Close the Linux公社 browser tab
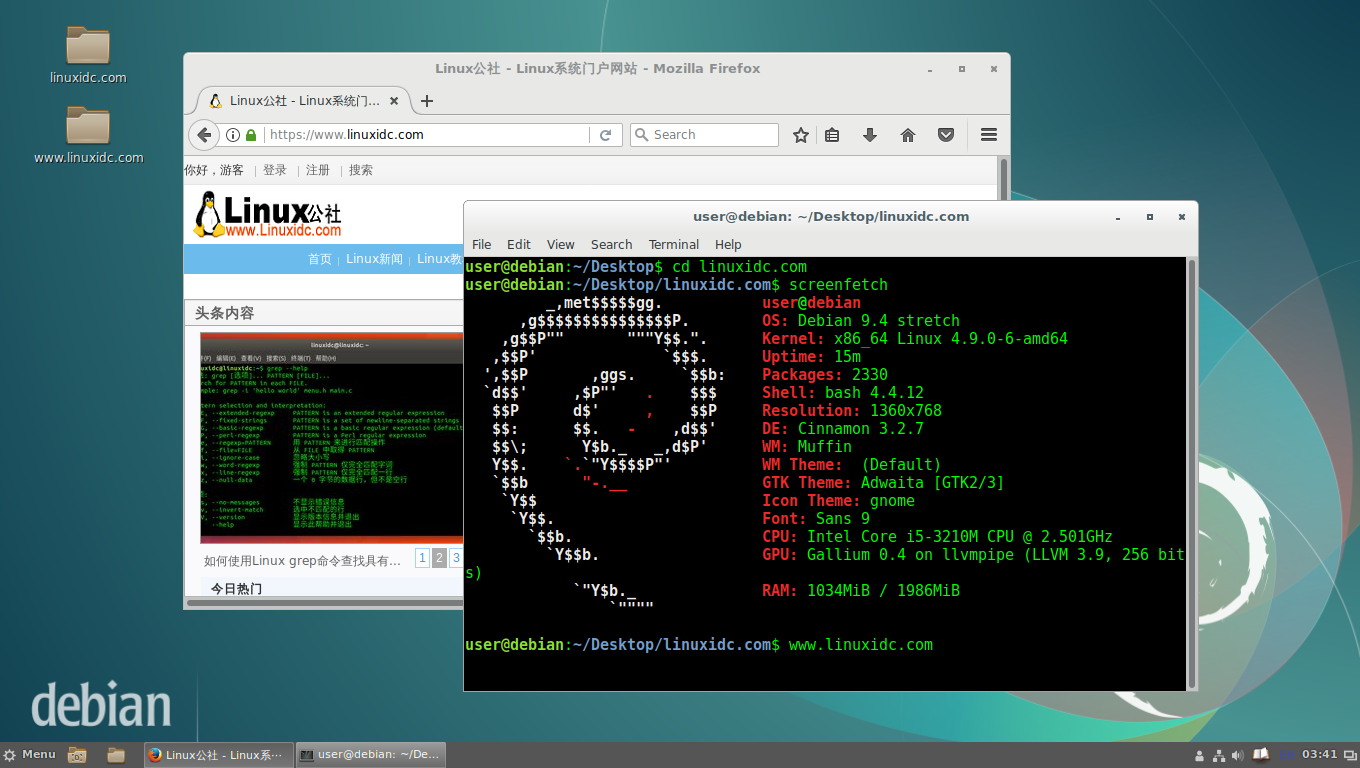This screenshot has height=768, width=1360. point(394,101)
